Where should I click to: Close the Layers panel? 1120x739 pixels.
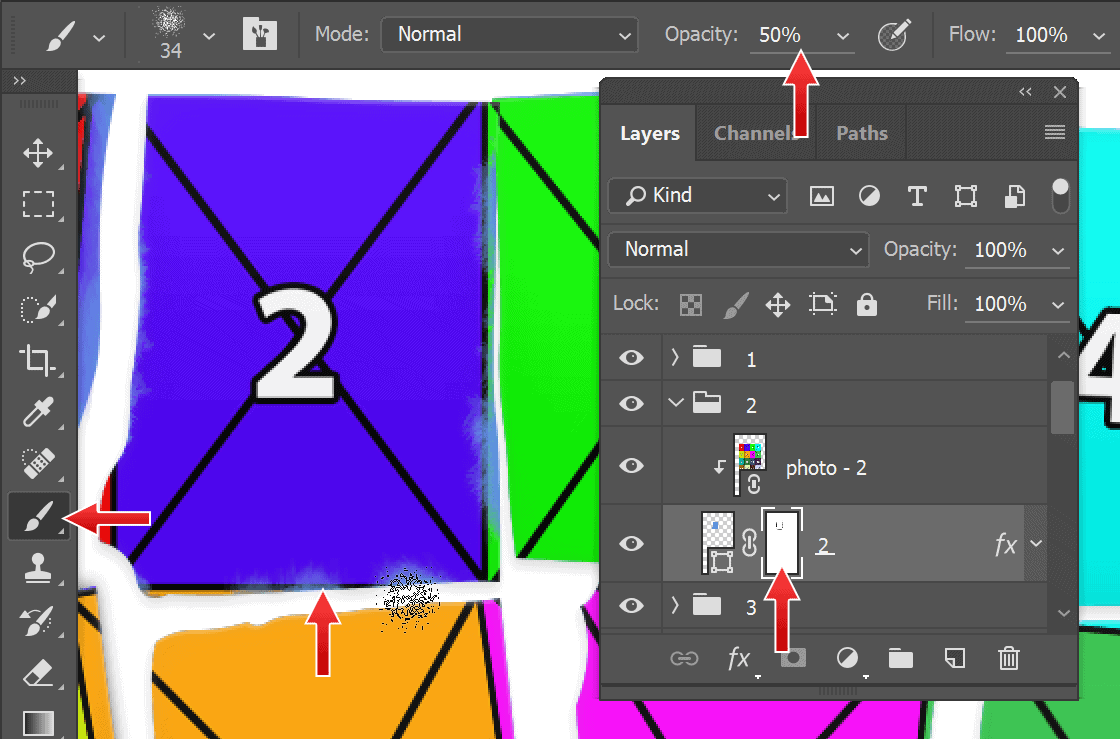coord(1060,91)
